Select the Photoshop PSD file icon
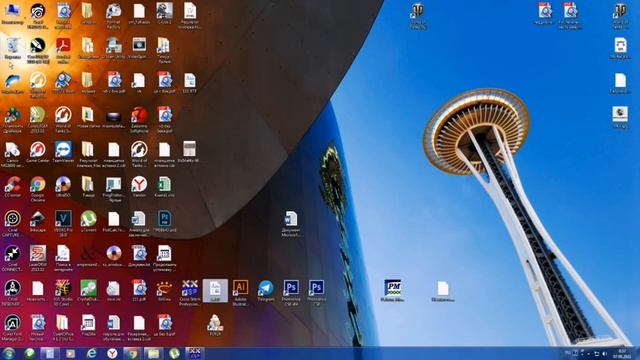 [164, 222]
